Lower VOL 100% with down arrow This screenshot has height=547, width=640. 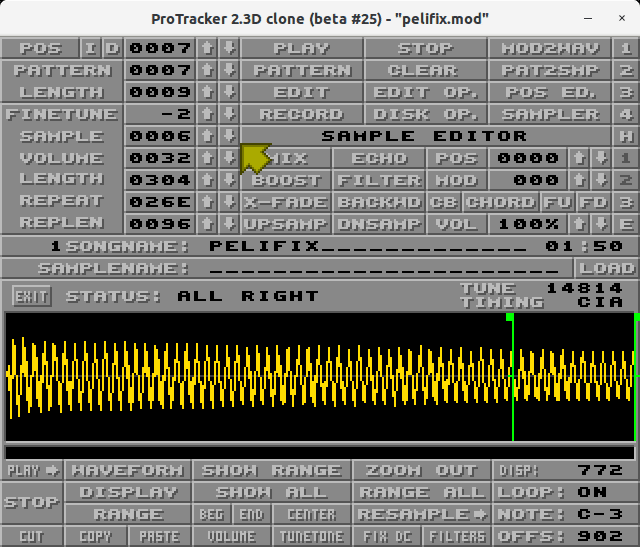[x=601, y=224]
